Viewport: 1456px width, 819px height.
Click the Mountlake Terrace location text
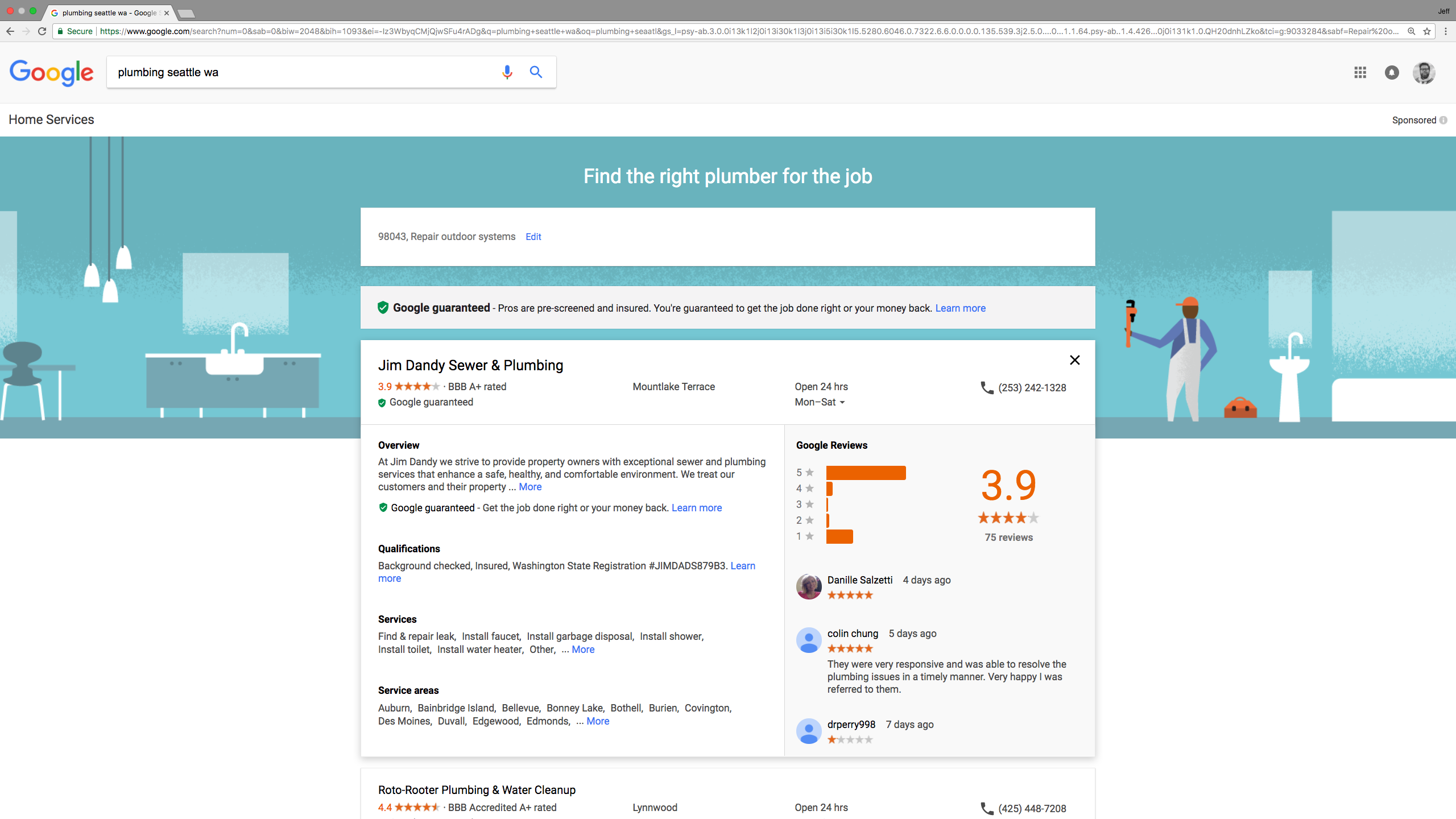click(673, 387)
